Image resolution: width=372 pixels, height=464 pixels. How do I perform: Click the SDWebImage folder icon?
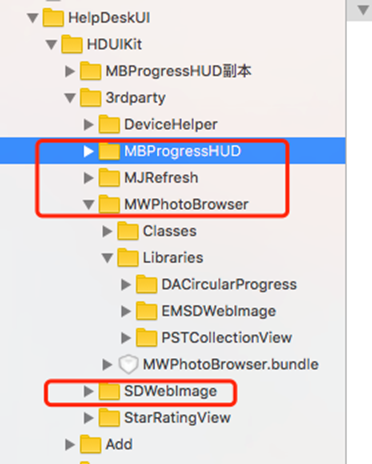coord(109,391)
